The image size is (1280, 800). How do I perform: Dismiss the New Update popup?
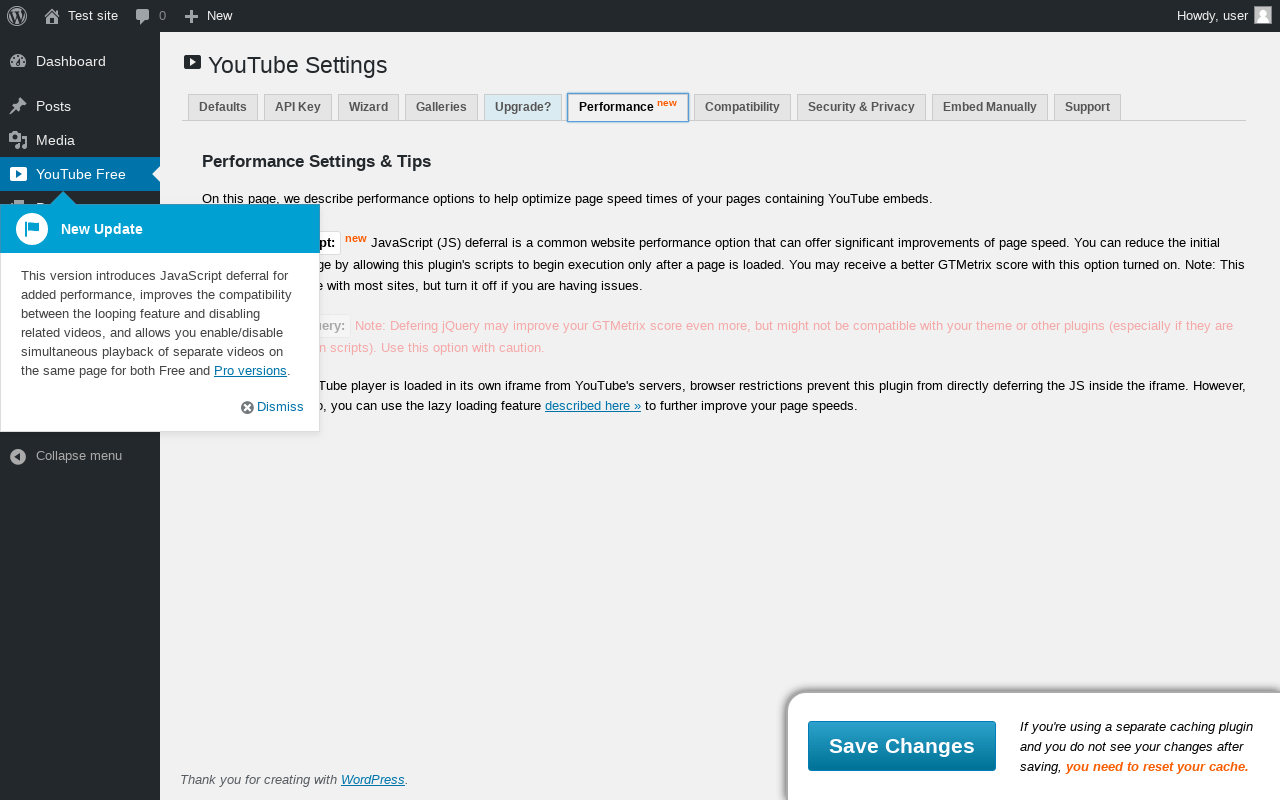click(x=272, y=407)
